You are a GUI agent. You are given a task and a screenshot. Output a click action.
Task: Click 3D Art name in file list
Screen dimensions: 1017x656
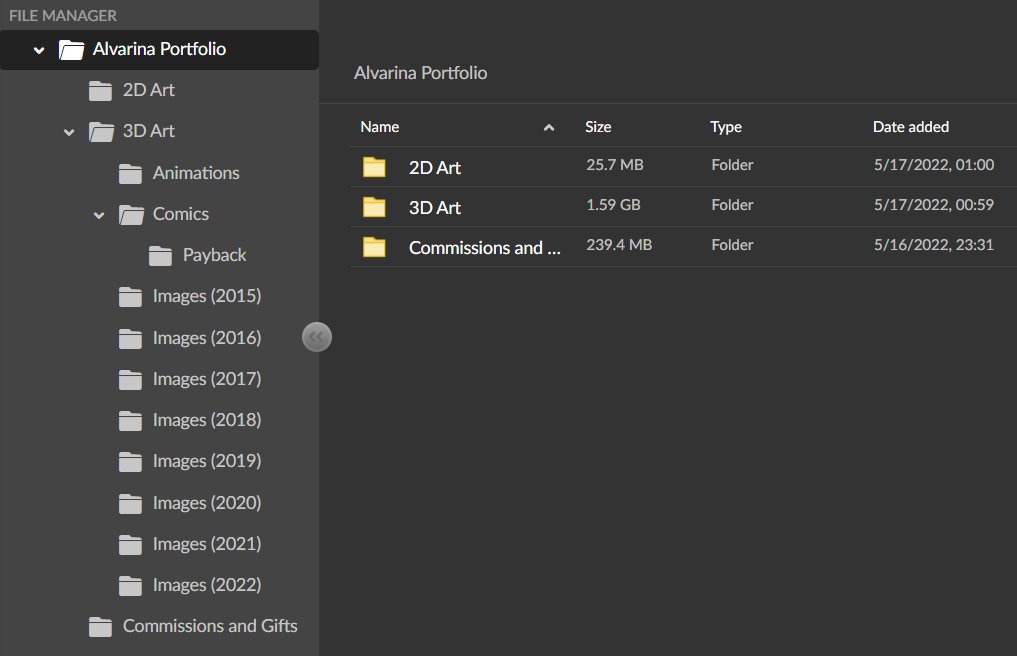(435, 208)
